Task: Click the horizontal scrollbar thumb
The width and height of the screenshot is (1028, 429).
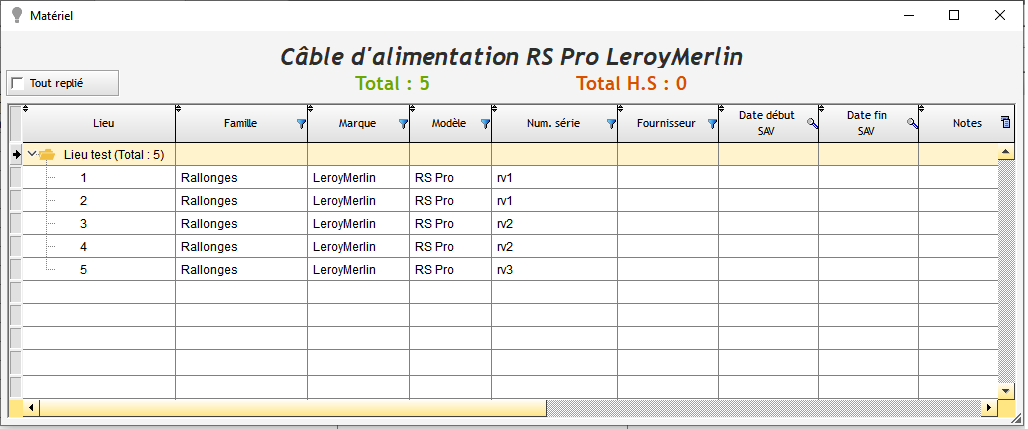Action: pos(293,408)
